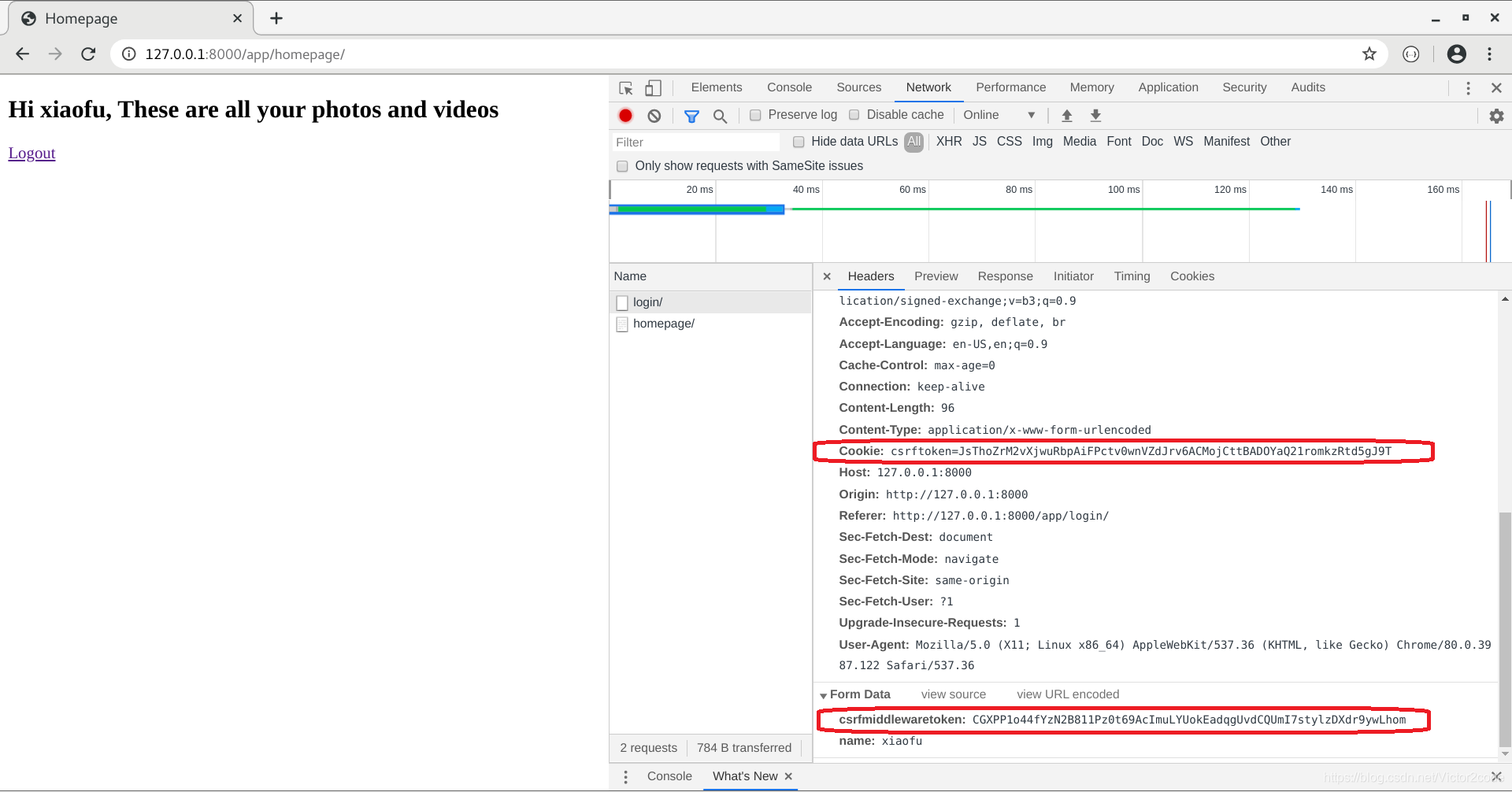Viewport: 1512px width, 792px height.
Task: Show the Preview tab of the request
Action: pyautogui.click(x=936, y=276)
